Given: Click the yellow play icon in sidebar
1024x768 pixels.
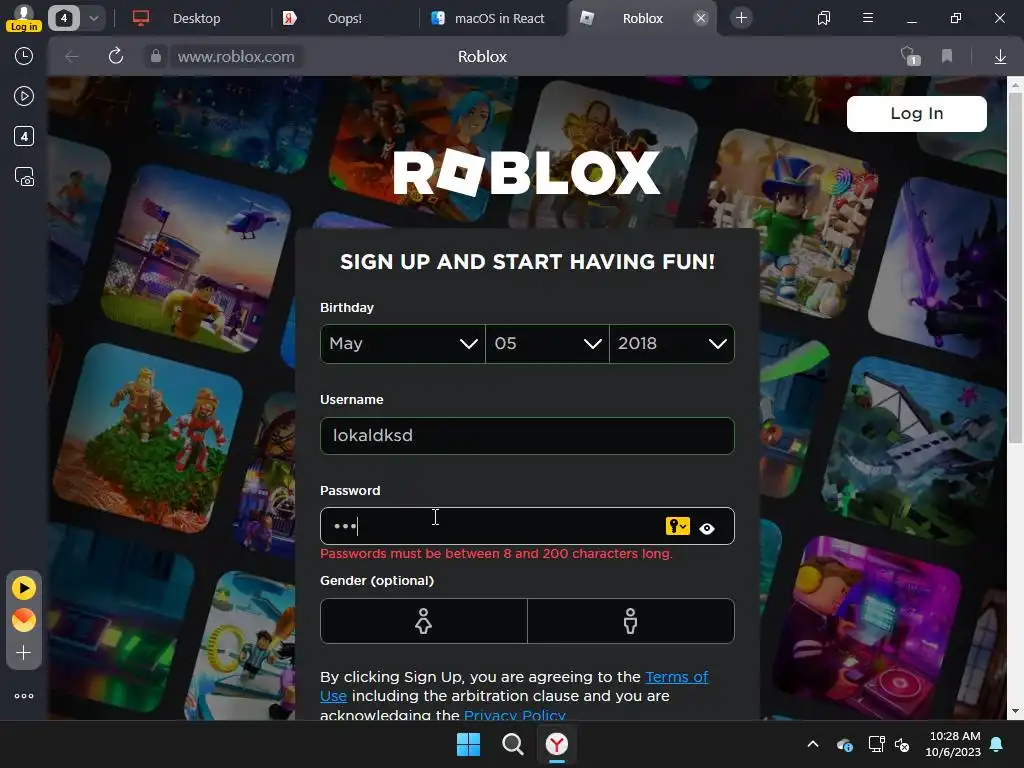Looking at the screenshot, I should pos(24,588).
